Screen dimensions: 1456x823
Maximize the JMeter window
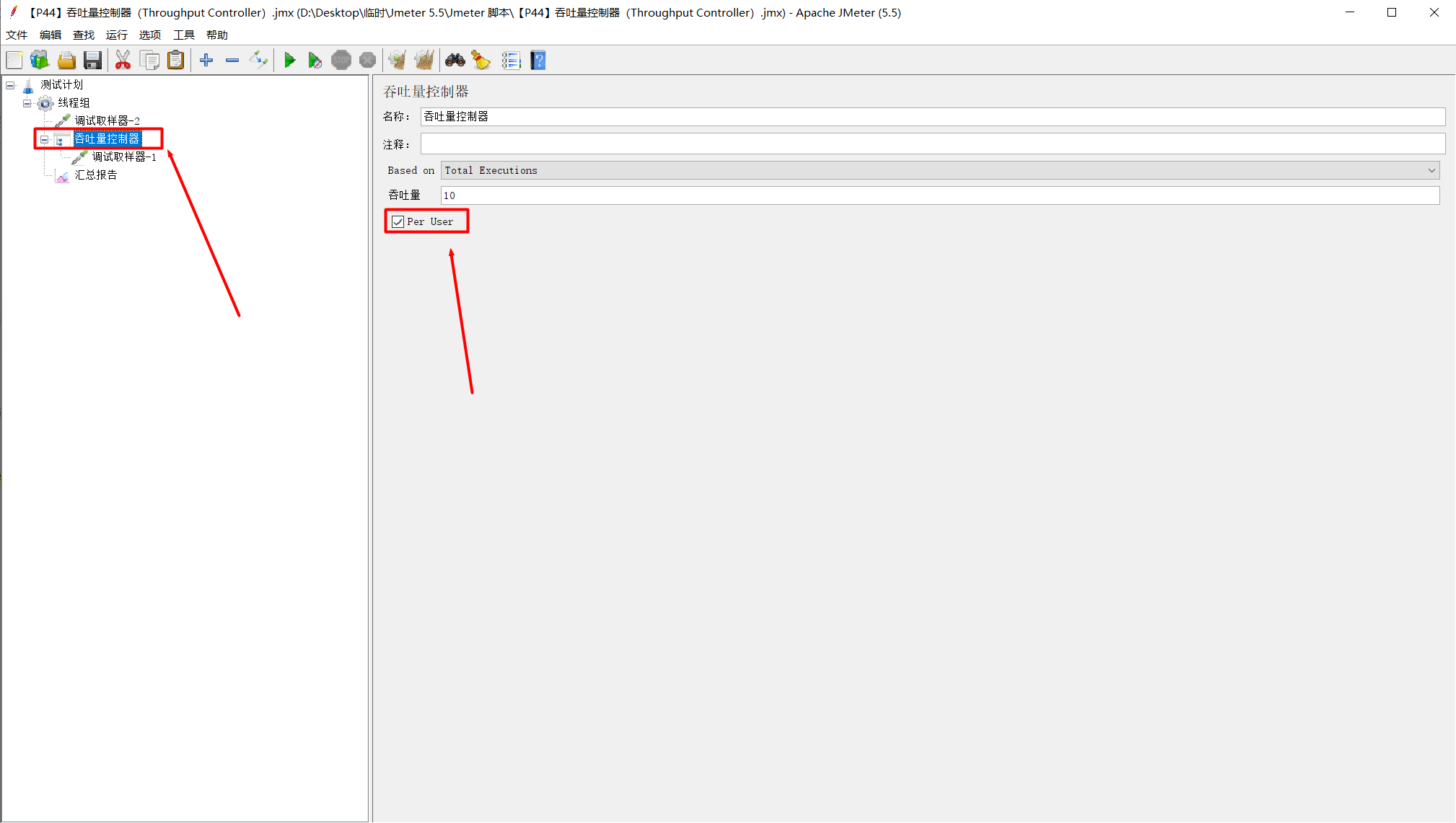click(x=1392, y=13)
